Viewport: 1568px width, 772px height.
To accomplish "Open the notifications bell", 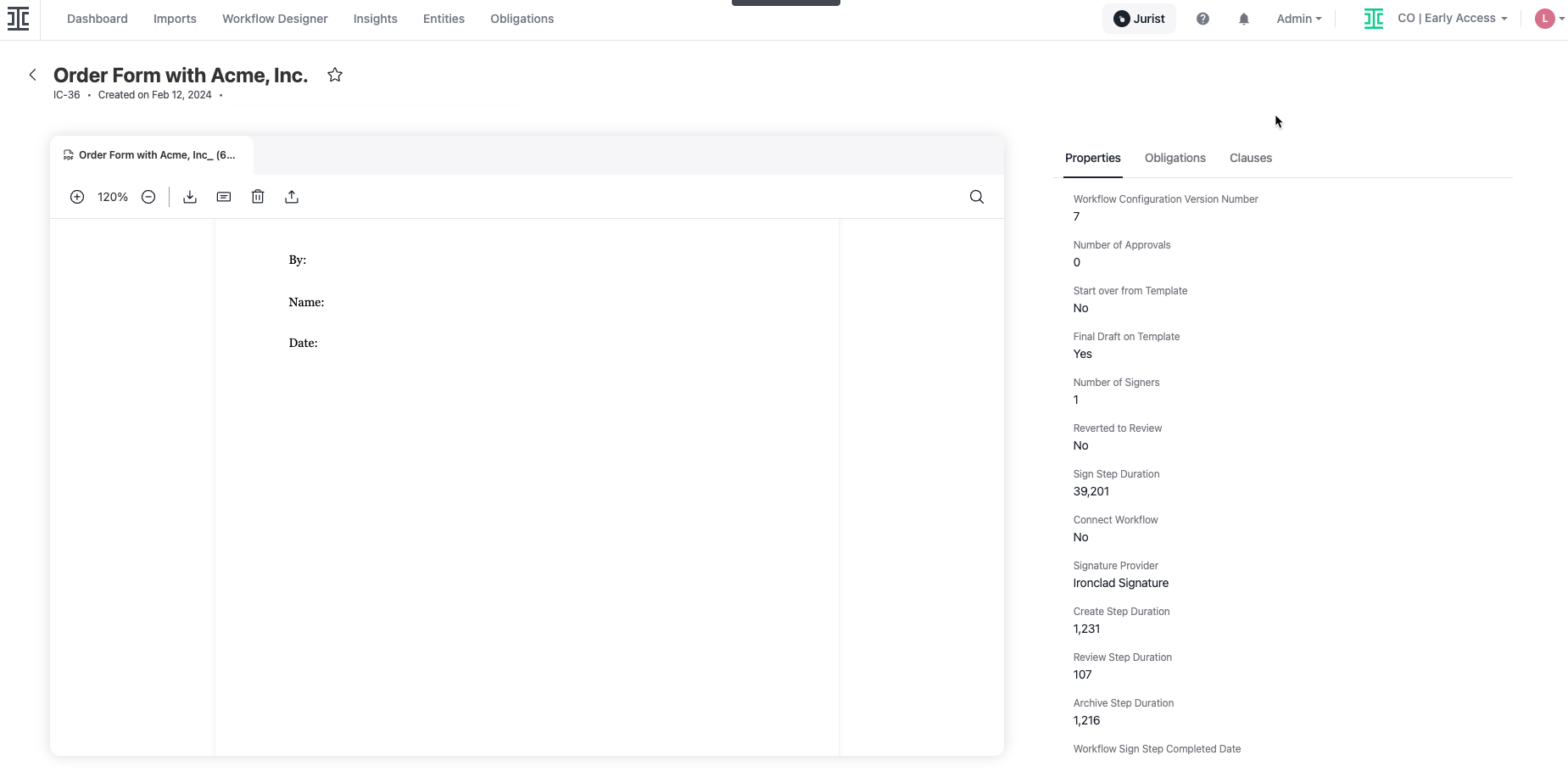I will tap(1244, 19).
